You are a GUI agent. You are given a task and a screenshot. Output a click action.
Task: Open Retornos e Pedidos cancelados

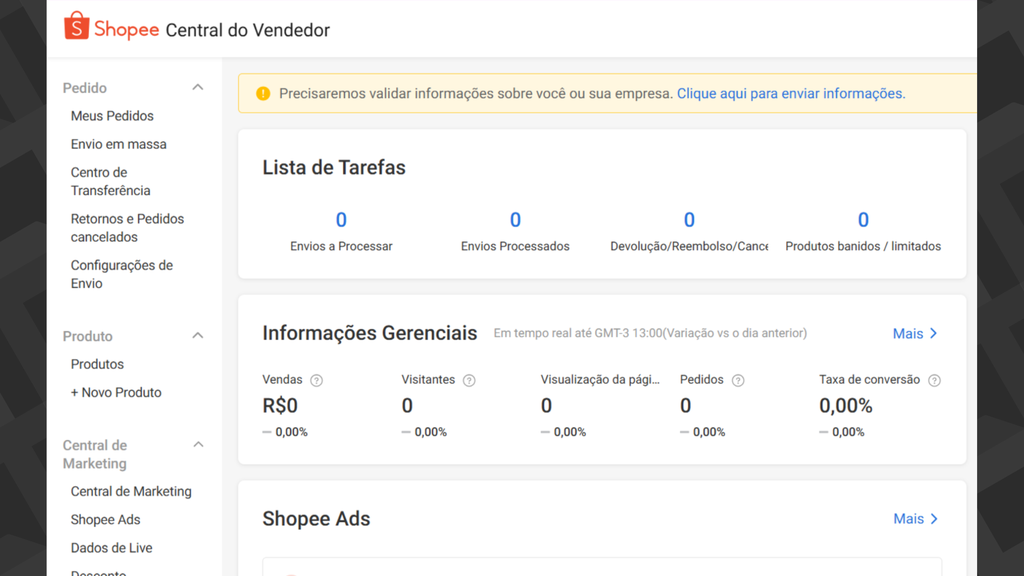[x=127, y=228]
